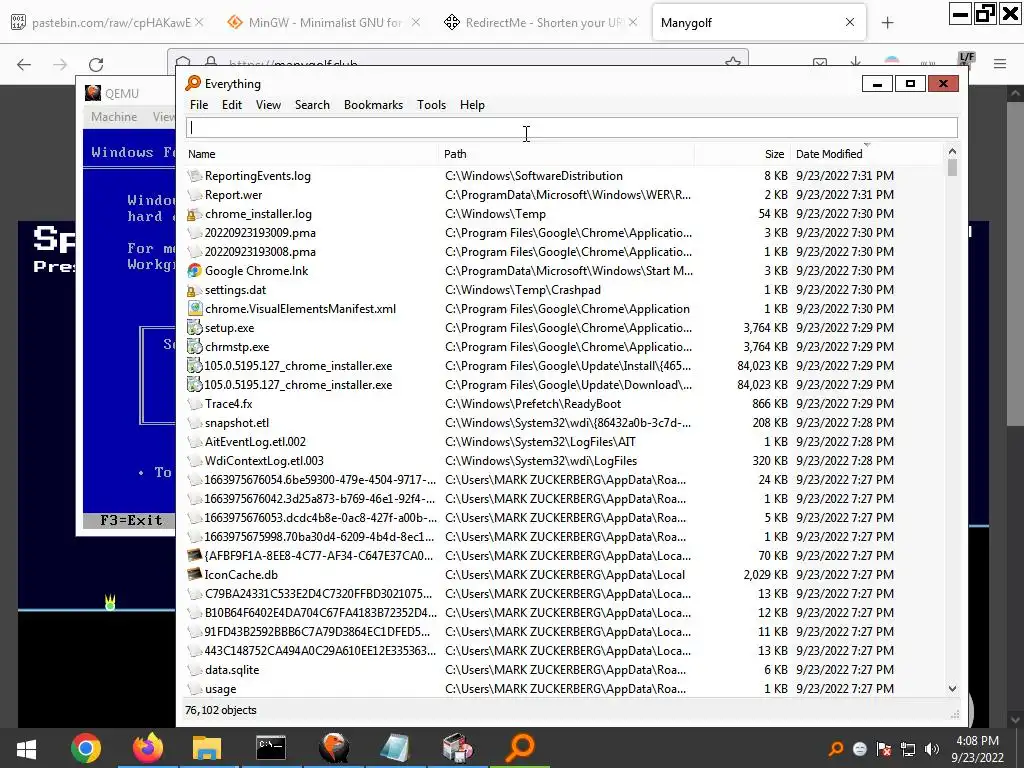Open a new browser tab
This screenshot has height=768, width=1024.
point(887,23)
